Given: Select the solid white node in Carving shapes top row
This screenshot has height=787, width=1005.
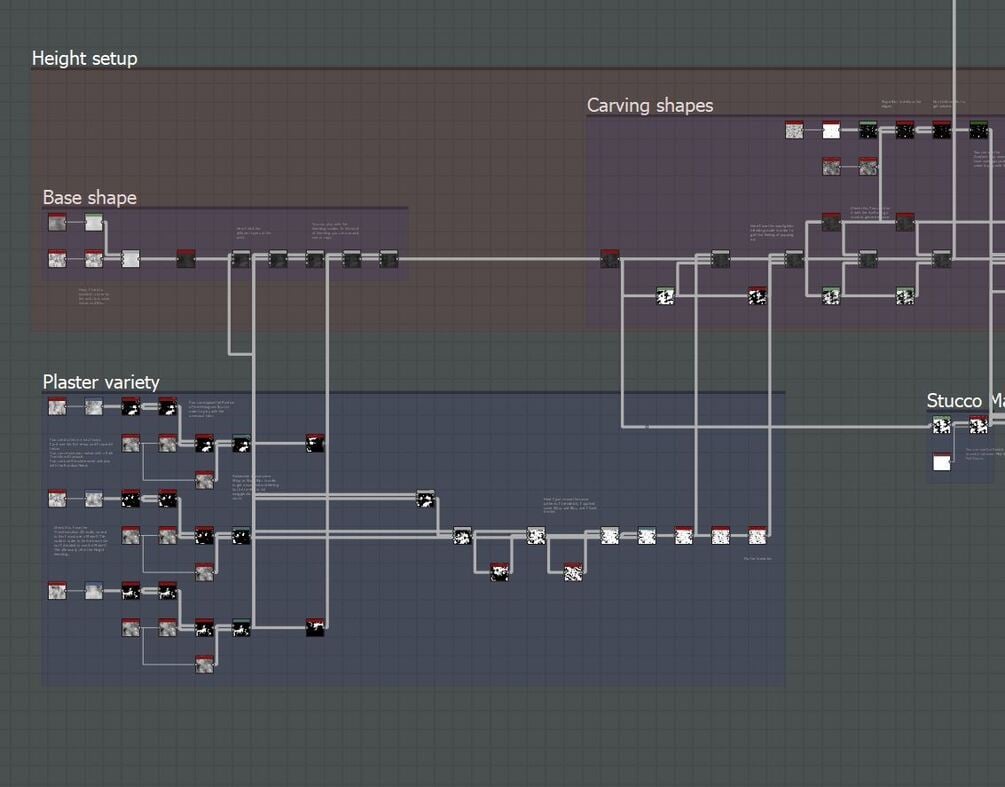Looking at the screenshot, I should tap(831, 130).
